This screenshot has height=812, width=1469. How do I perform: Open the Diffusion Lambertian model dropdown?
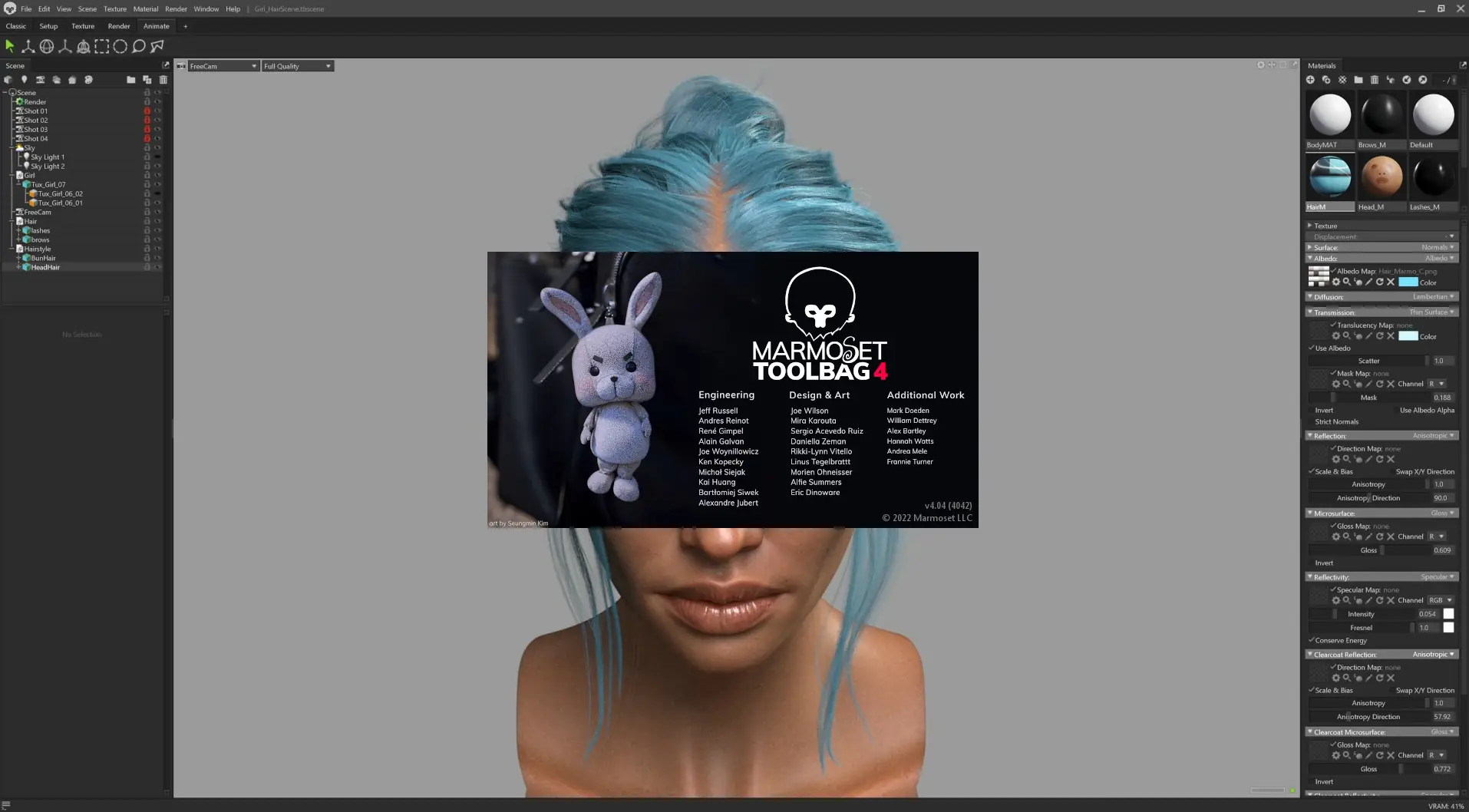[x=1434, y=296]
